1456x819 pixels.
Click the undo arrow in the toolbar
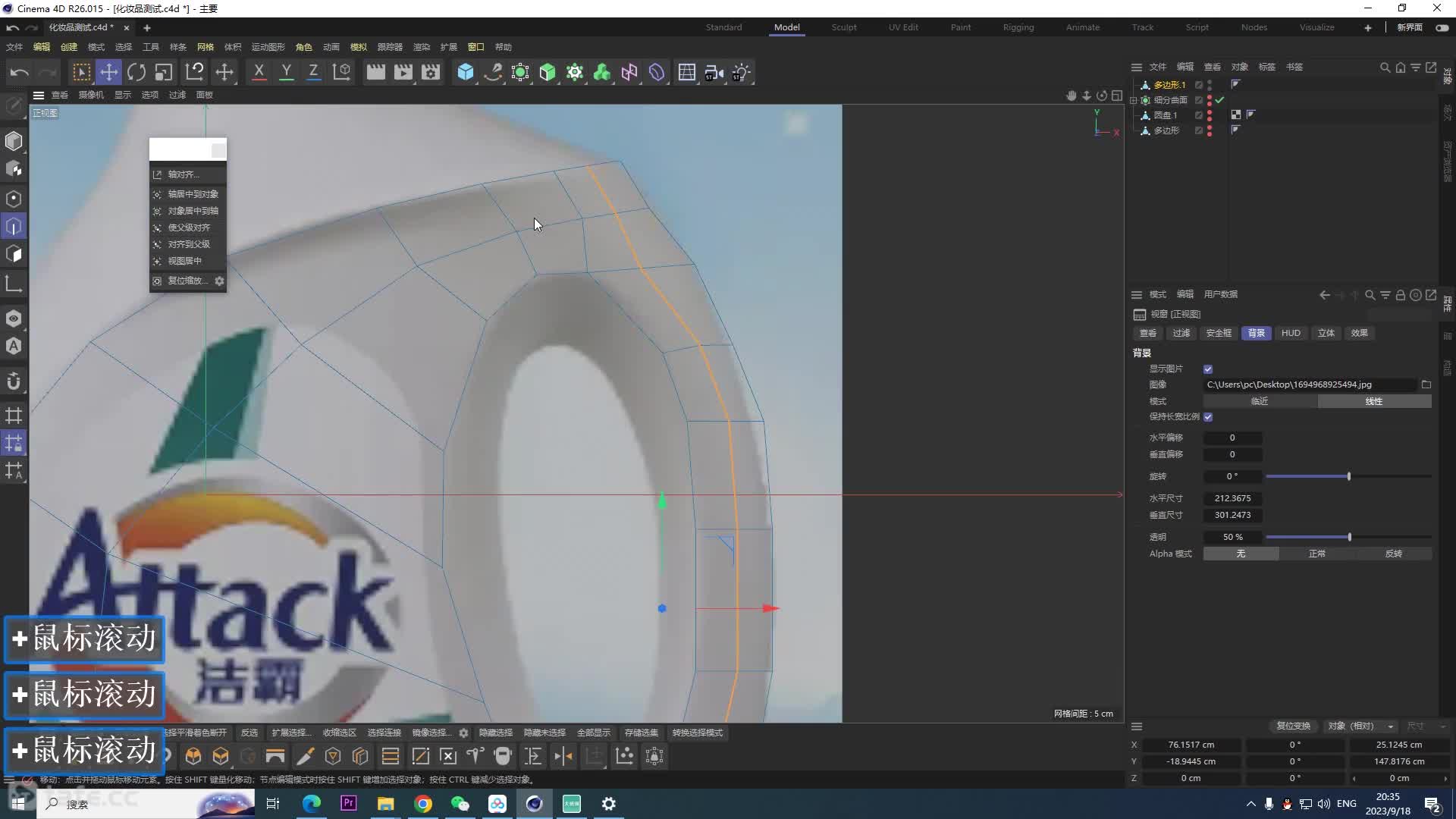(x=20, y=73)
